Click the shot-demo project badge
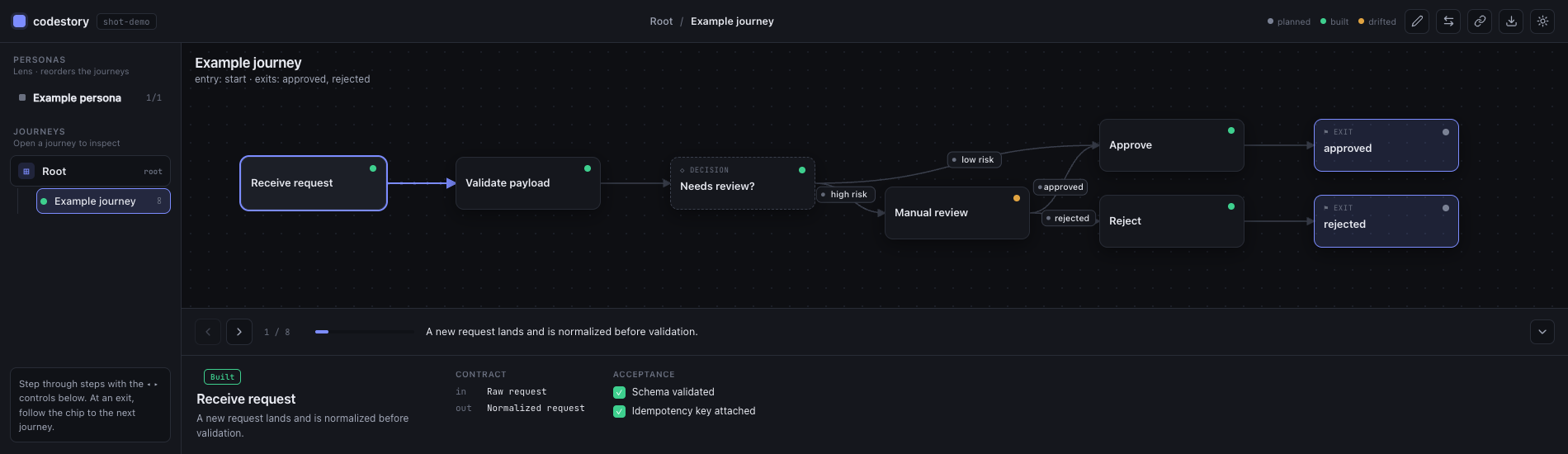The height and width of the screenshot is (454, 1568). pos(126,21)
